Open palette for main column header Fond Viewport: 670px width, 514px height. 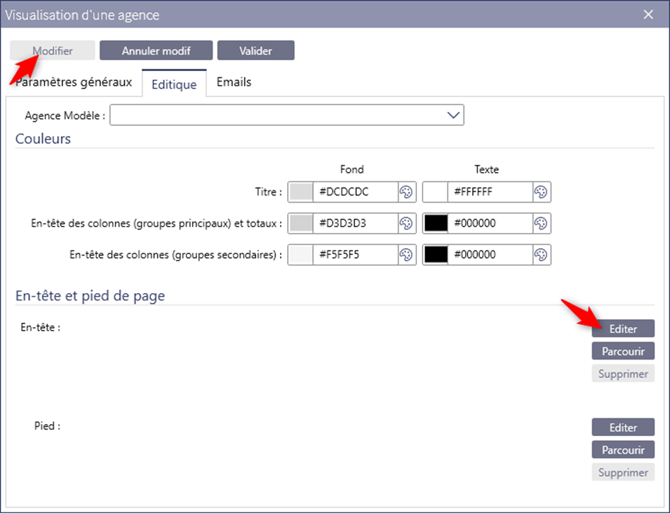(407, 223)
